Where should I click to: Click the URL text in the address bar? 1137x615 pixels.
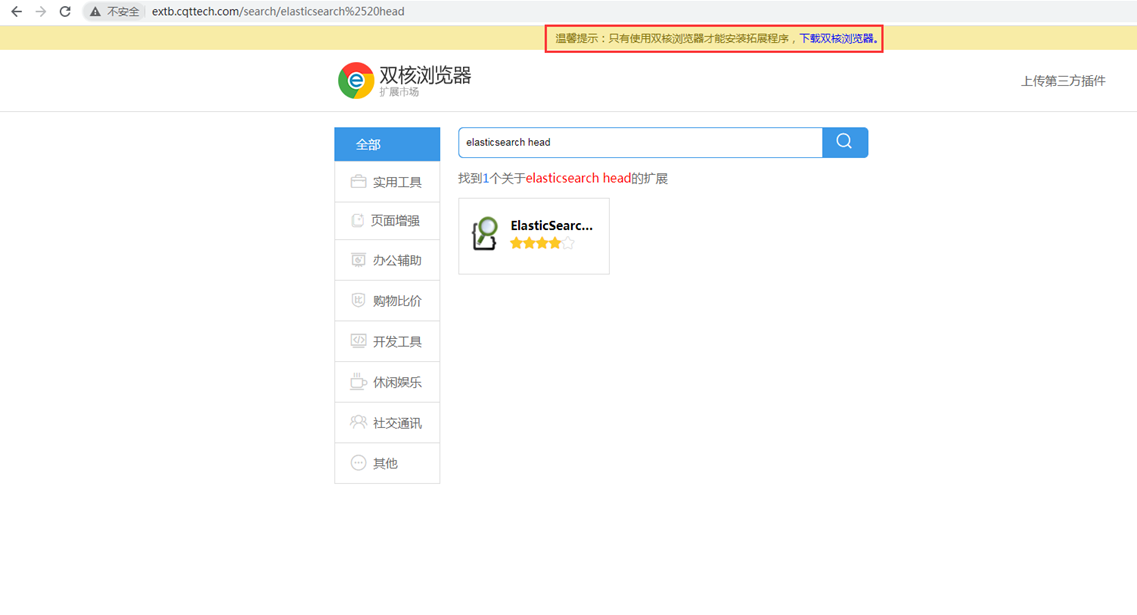[x=278, y=12]
